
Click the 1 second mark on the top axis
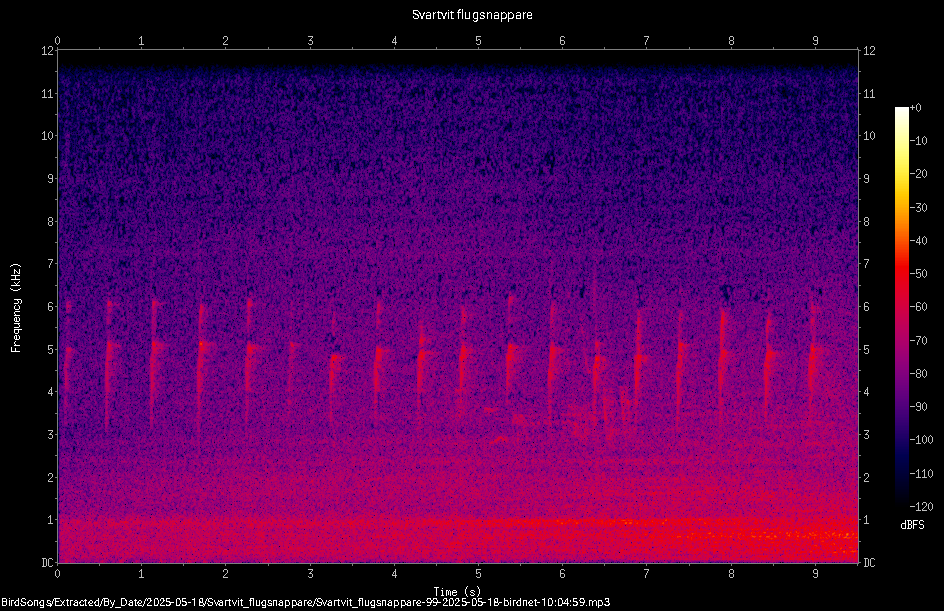pyautogui.click(x=141, y=41)
